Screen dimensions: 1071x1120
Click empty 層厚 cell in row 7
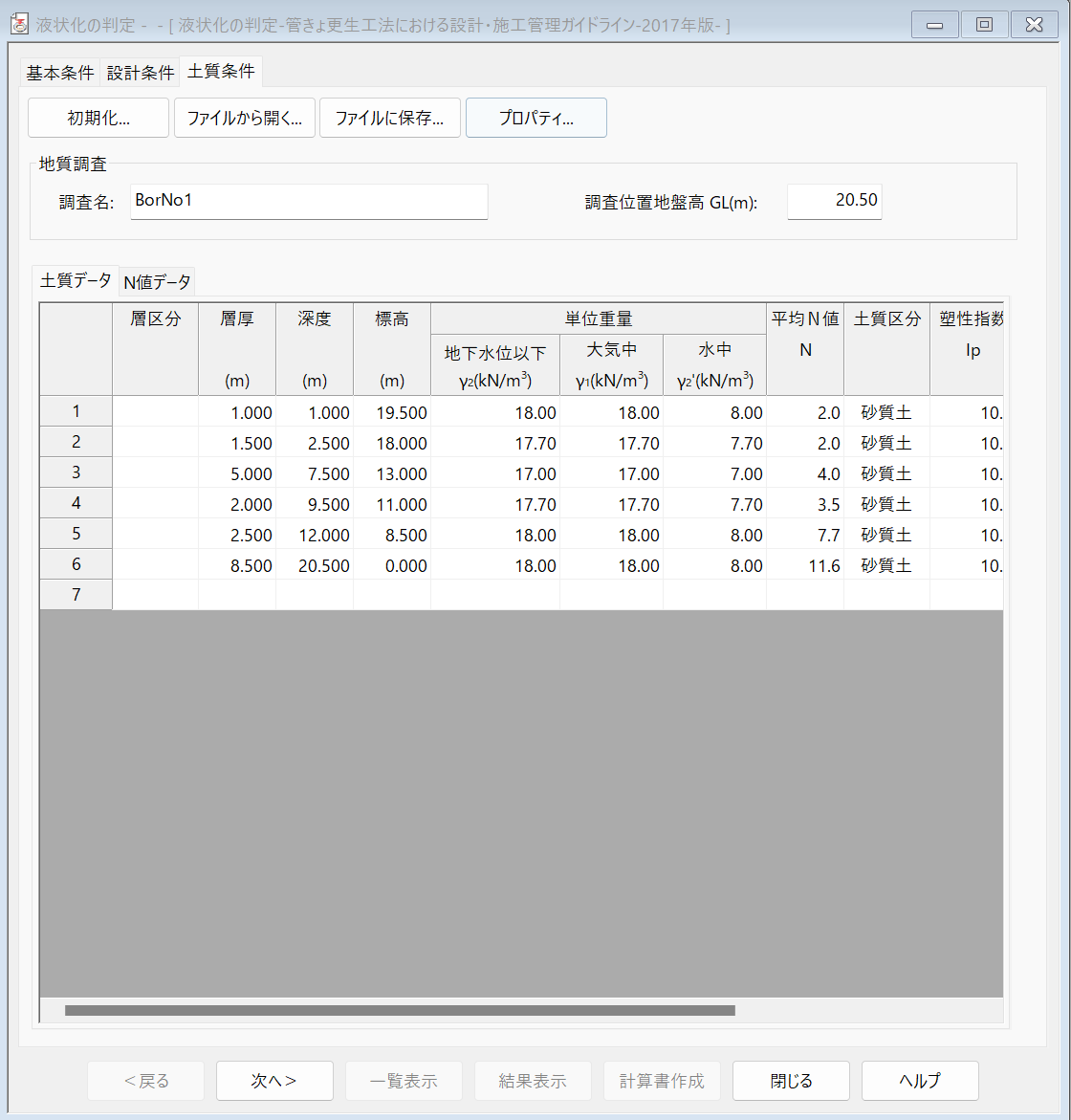[x=237, y=595]
